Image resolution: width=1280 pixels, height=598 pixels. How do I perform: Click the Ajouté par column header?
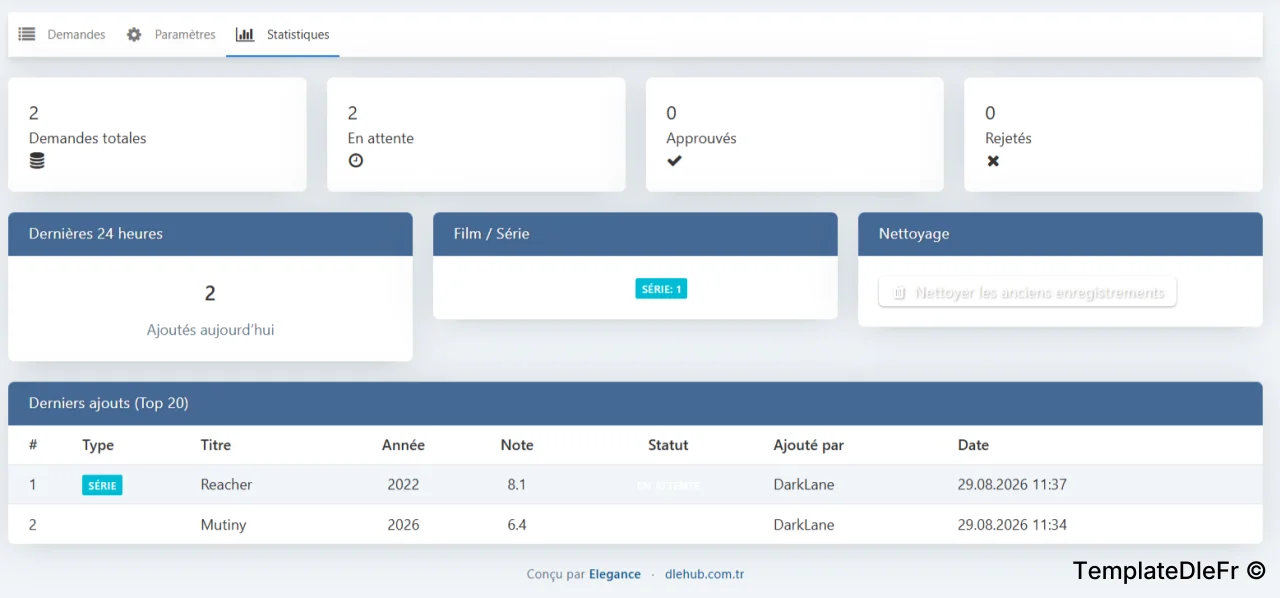(808, 445)
